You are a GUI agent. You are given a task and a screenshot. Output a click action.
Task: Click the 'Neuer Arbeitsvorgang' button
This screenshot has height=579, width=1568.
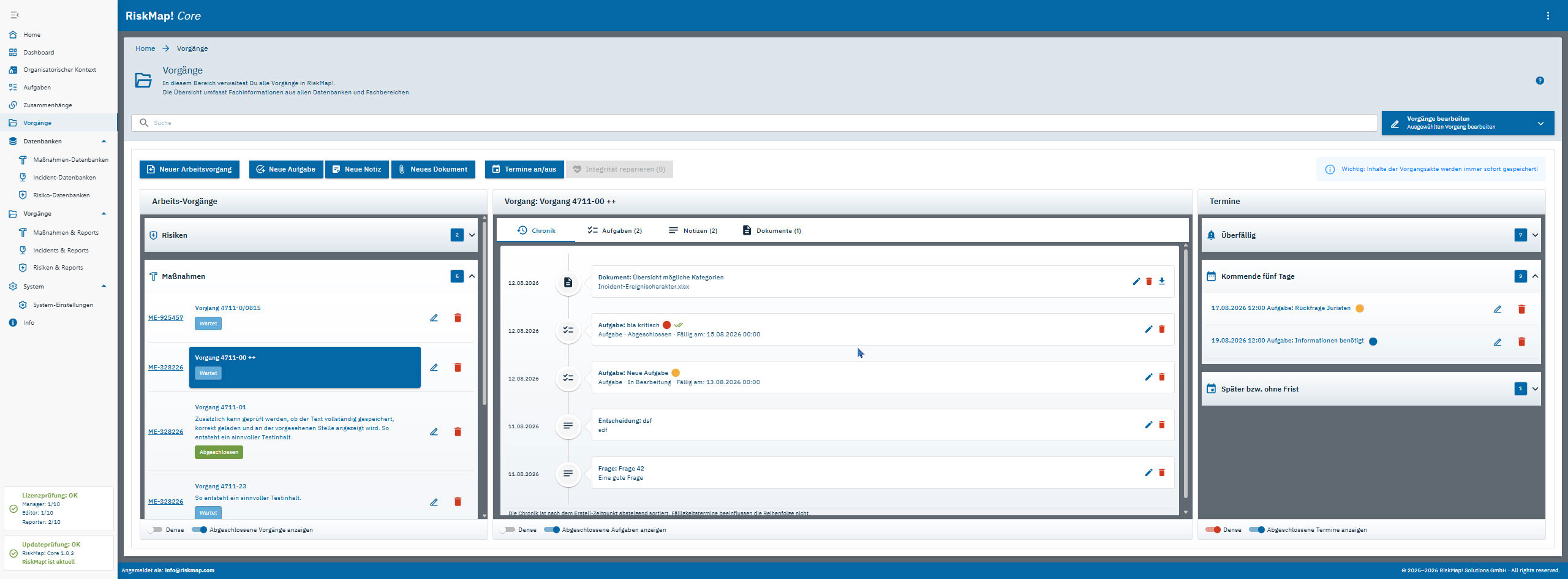[x=189, y=170]
